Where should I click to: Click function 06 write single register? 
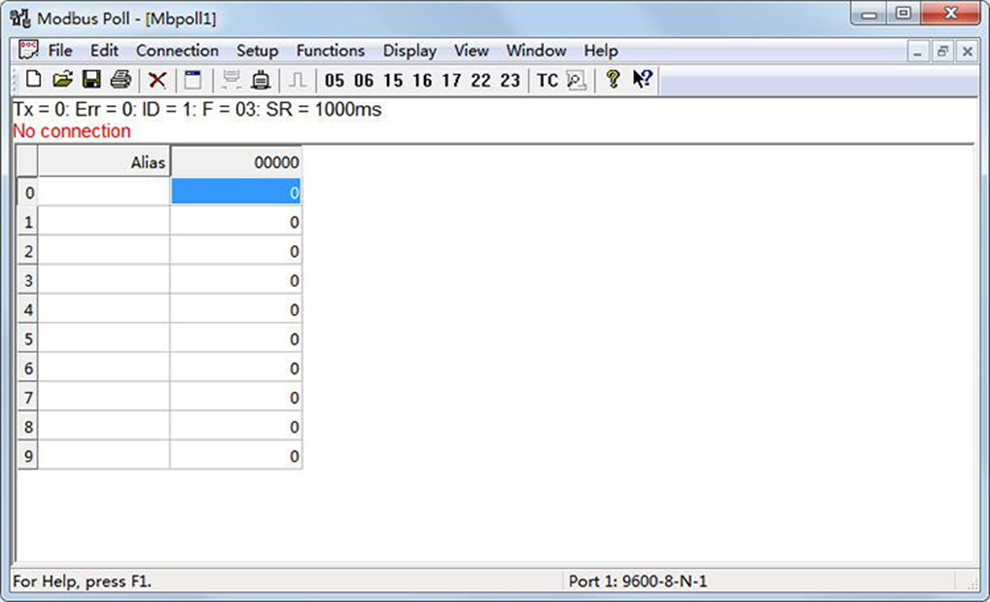pos(364,80)
